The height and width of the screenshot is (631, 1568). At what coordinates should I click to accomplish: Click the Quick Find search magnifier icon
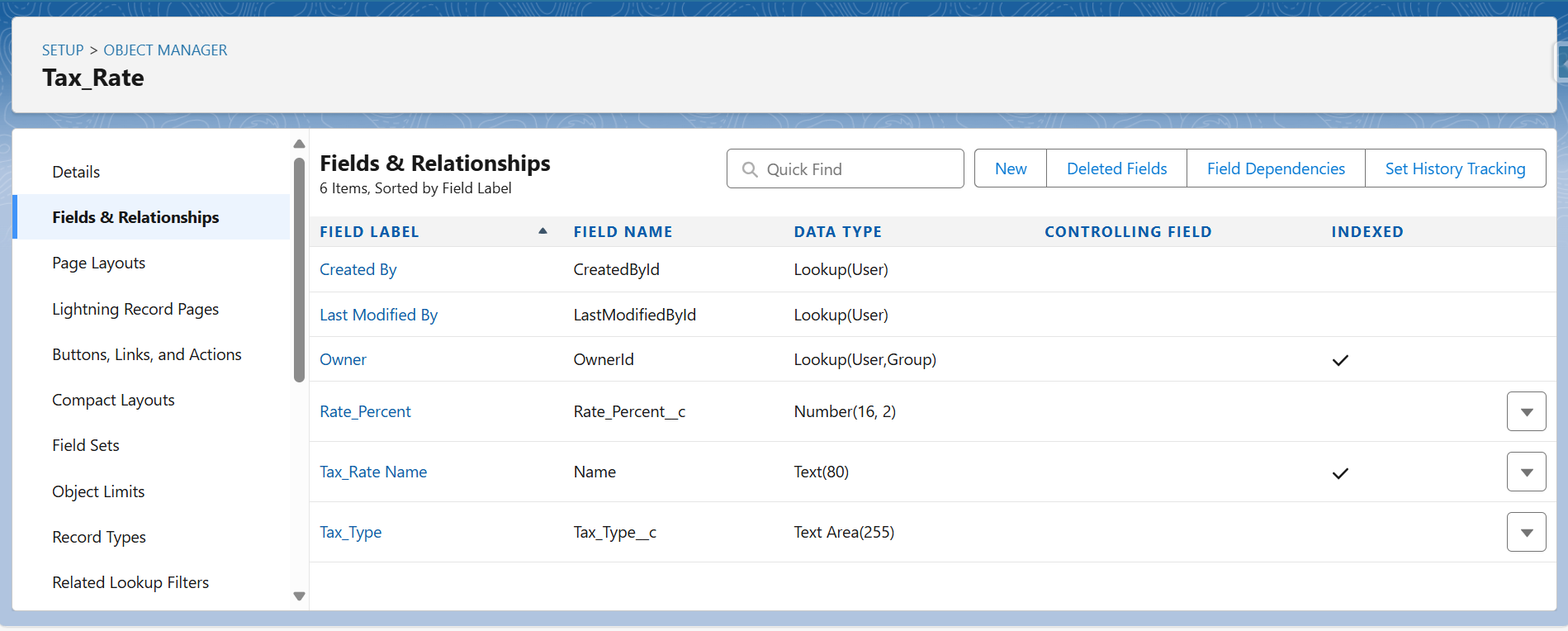(750, 169)
